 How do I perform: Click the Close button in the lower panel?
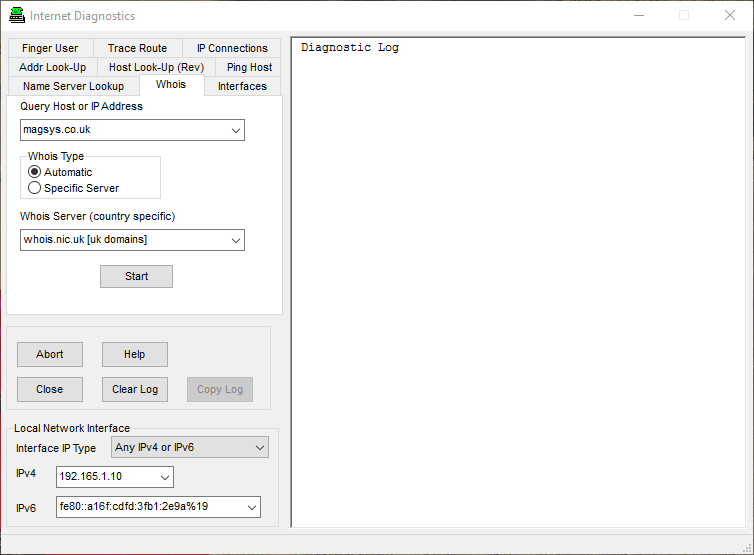point(50,390)
